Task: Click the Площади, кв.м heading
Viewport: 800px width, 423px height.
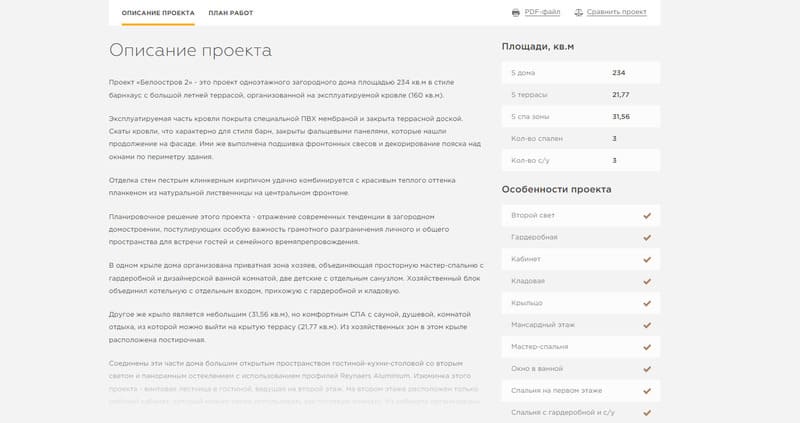Action: 538,46
